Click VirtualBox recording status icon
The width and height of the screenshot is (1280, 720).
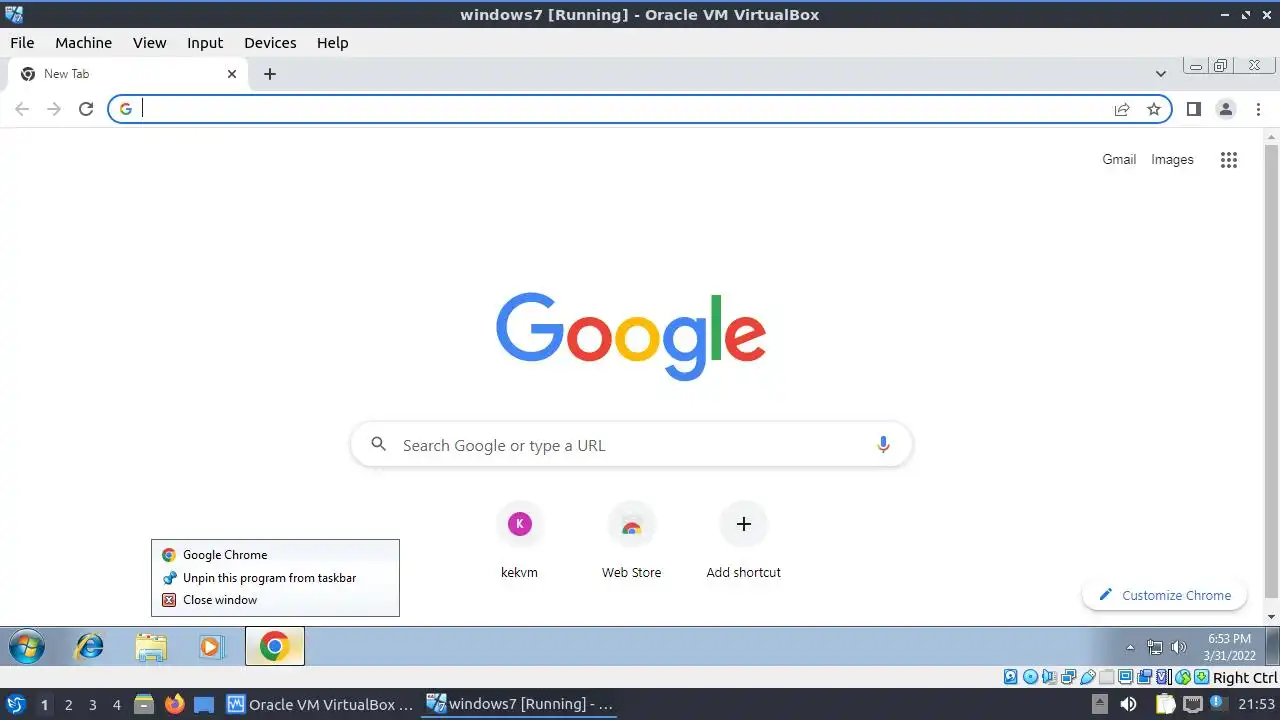tap(1144, 677)
